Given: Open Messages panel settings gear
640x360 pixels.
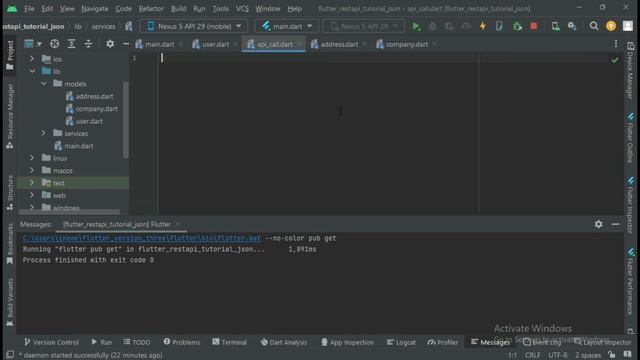Looking at the screenshot, I should pyautogui.click(x=598, y=224).
